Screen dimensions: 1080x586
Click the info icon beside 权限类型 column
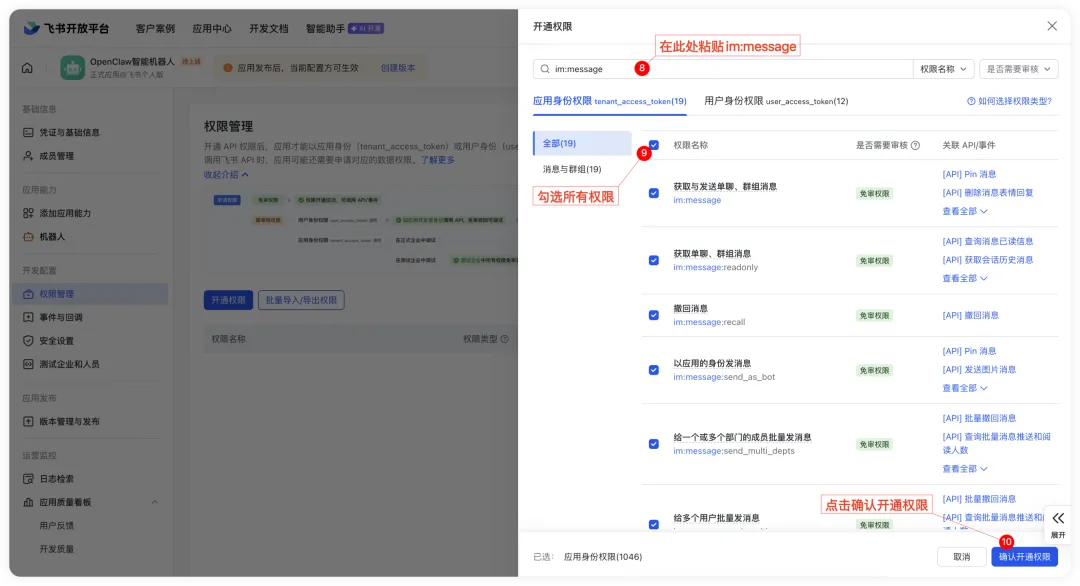click(504, 339)
